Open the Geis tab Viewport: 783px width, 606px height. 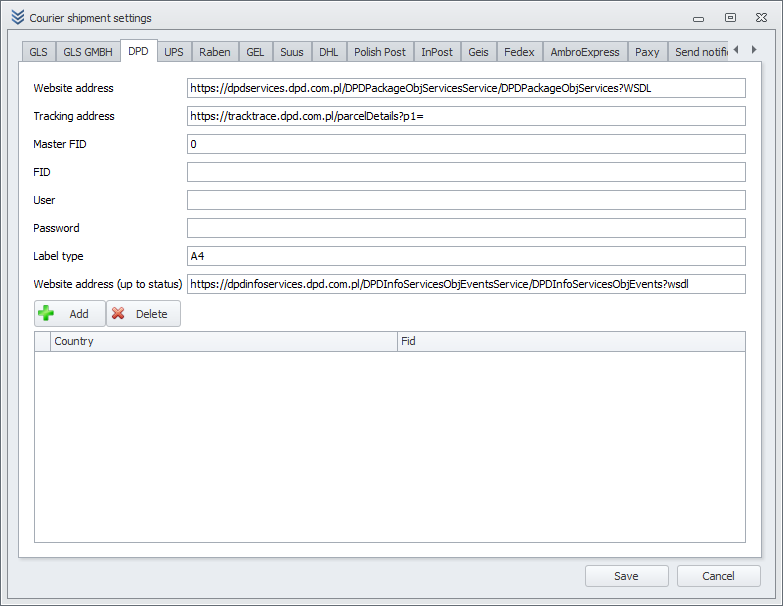(x=478, y=52)
